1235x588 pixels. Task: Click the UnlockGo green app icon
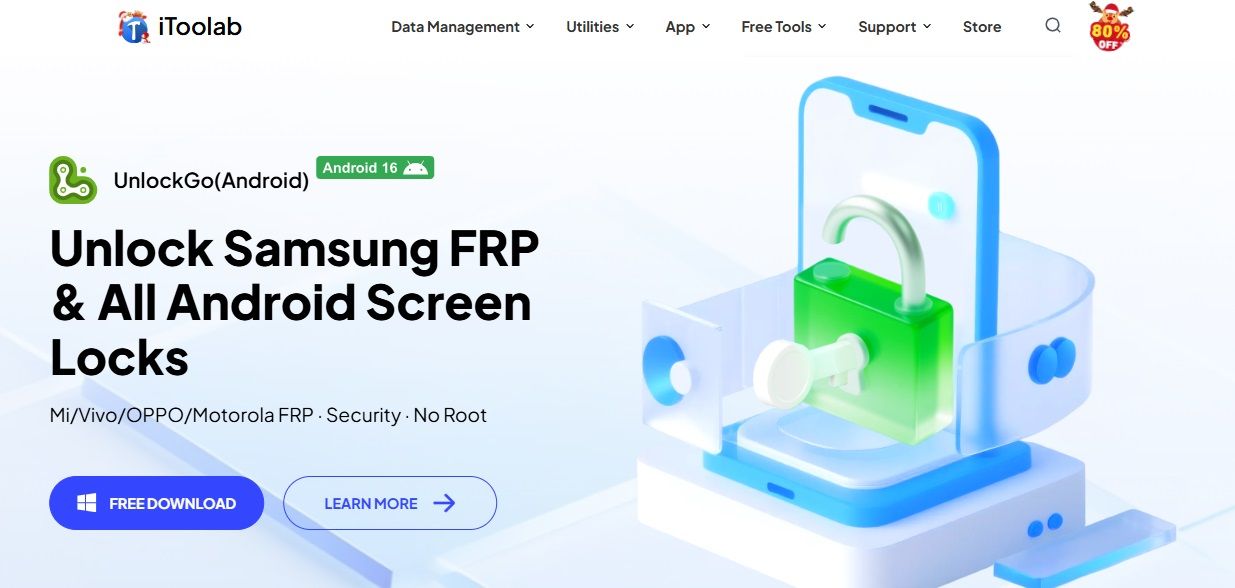[x=73, y=180]
